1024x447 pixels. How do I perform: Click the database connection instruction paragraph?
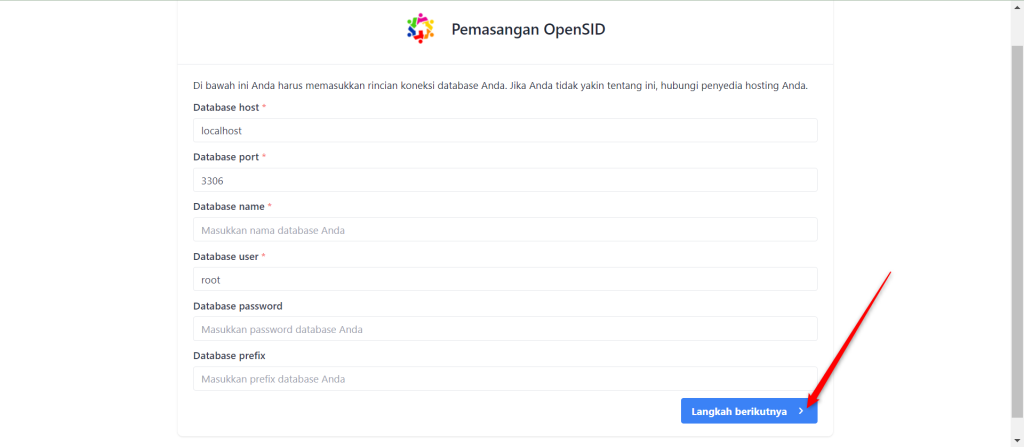click(x=501, y=86)
